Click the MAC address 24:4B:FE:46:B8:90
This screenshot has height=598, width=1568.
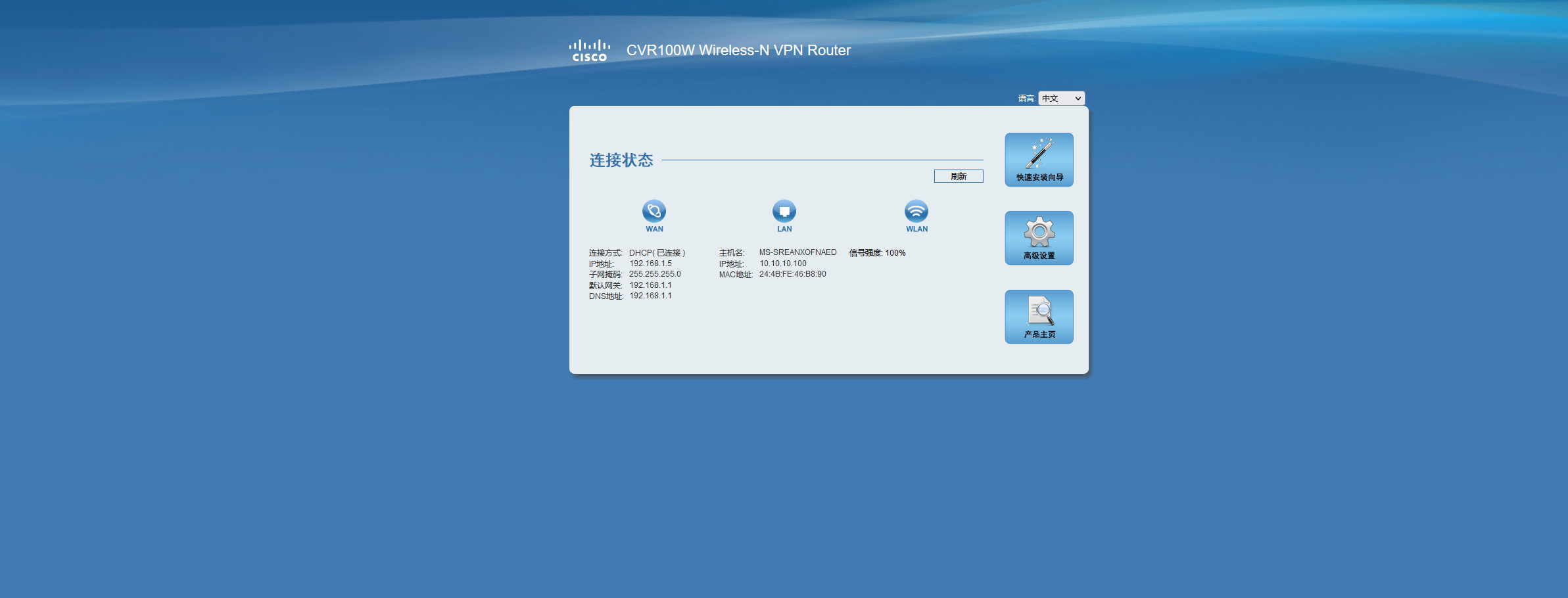pyautogui.click(x=792, y=274)
